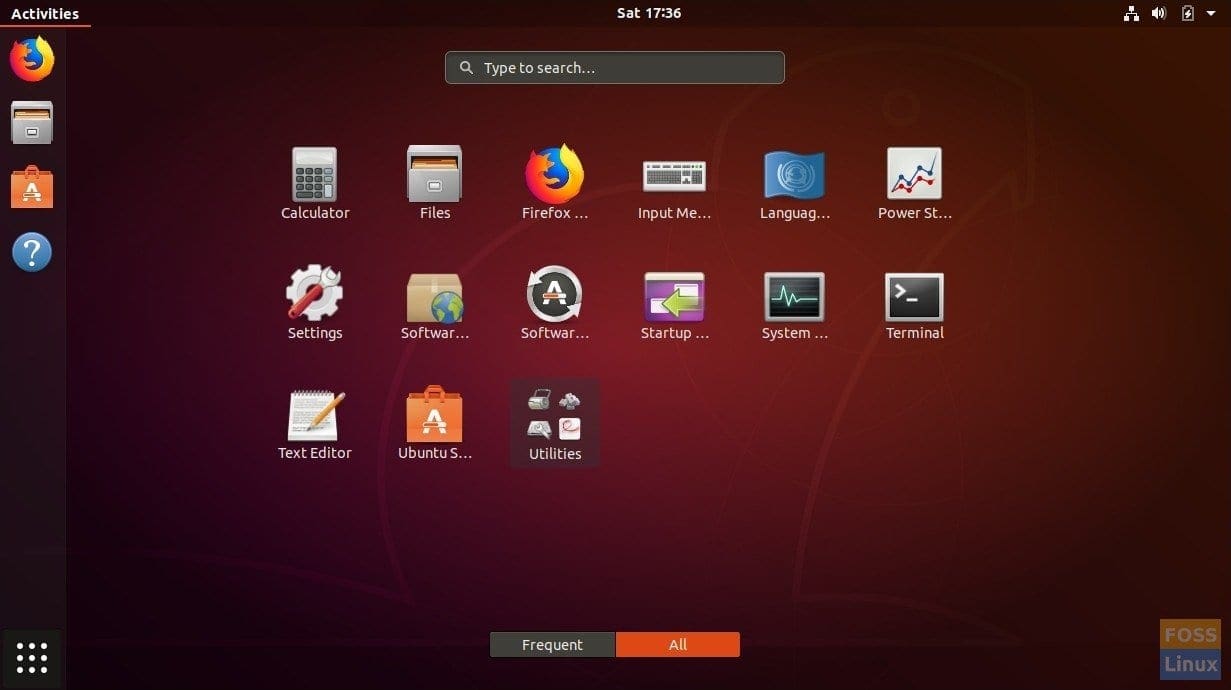
Task: Open Power Statistics app
Action: (915, 183)
